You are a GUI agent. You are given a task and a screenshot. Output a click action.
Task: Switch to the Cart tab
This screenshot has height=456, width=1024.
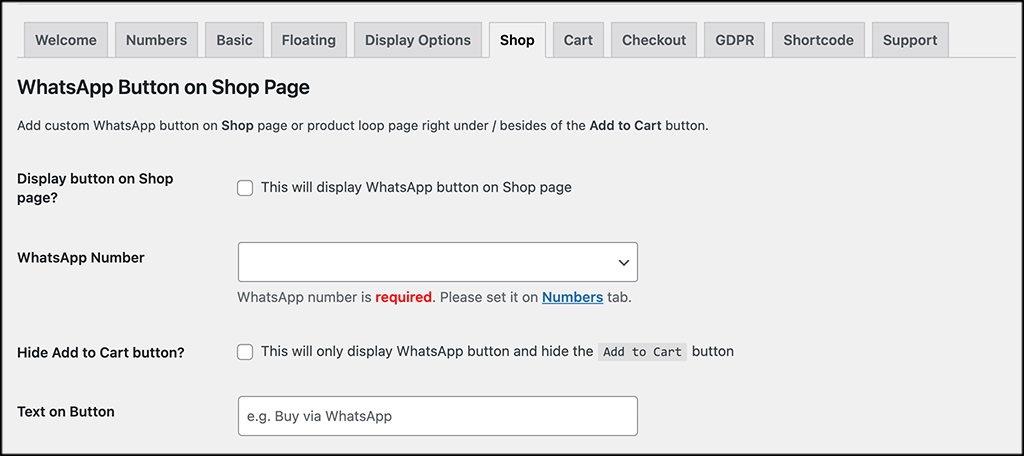(x=578, y=40)
